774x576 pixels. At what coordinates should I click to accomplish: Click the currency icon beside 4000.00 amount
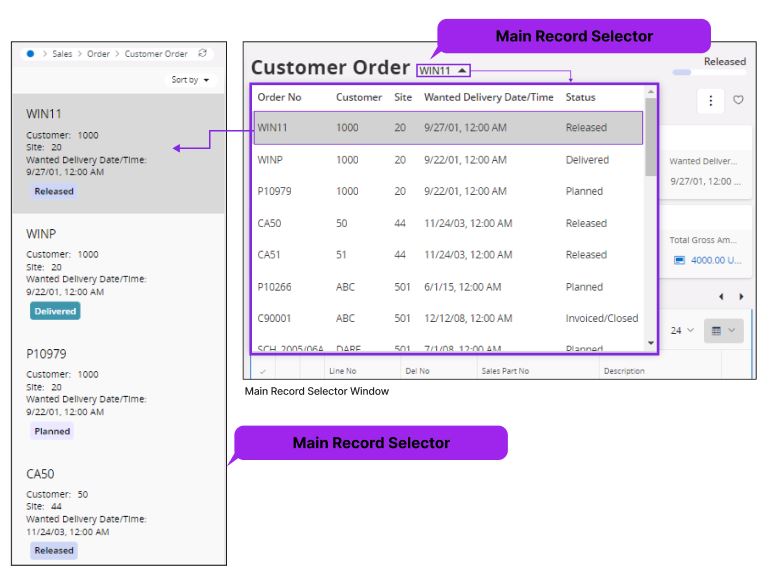click(680, 260)
